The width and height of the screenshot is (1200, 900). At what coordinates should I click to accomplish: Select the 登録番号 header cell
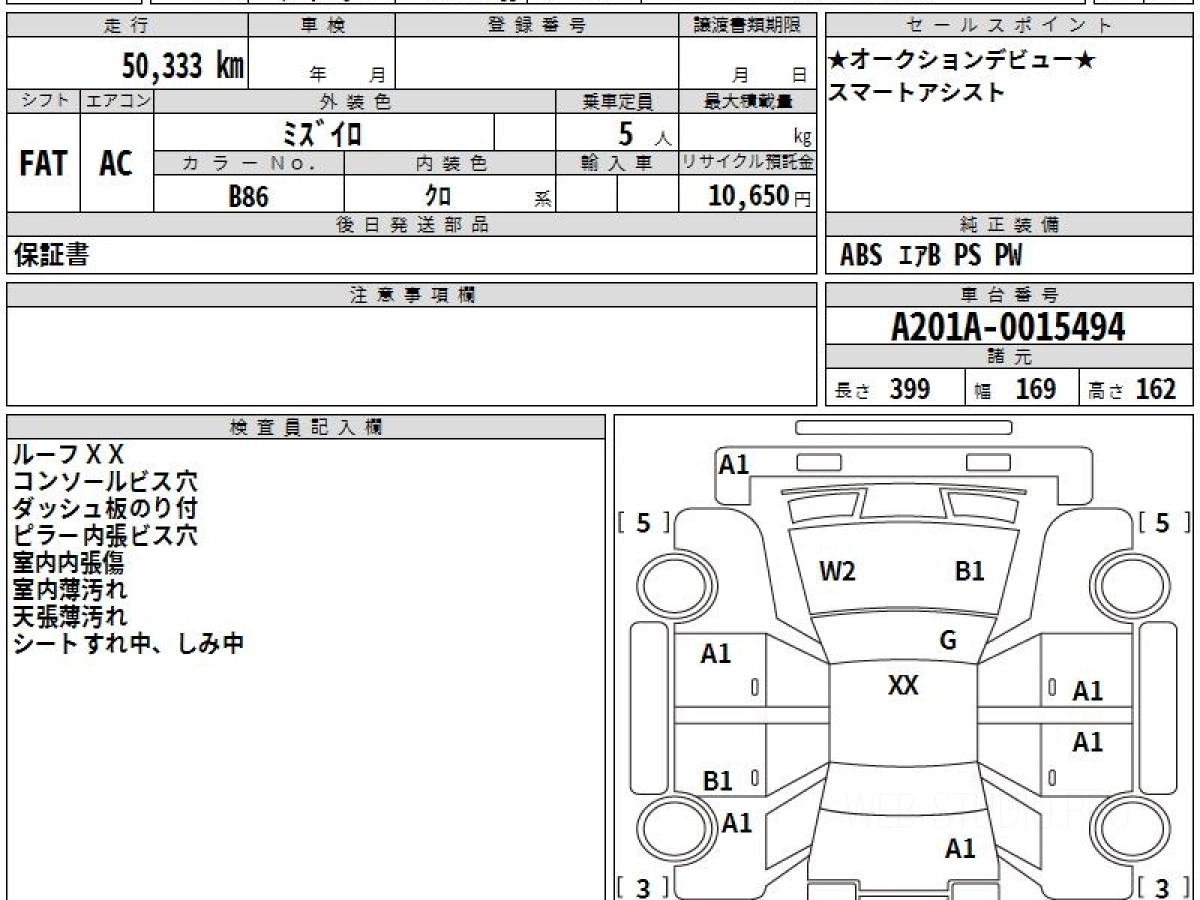537,26
